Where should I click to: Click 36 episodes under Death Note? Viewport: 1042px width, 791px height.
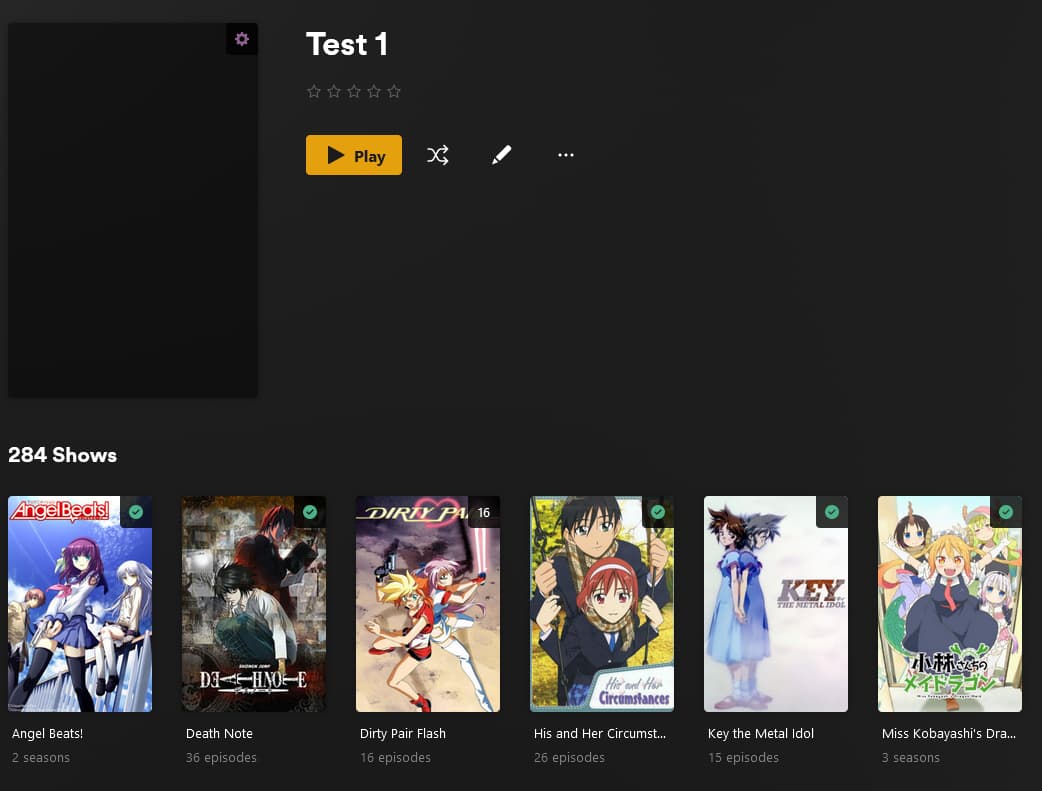point(221,757)
